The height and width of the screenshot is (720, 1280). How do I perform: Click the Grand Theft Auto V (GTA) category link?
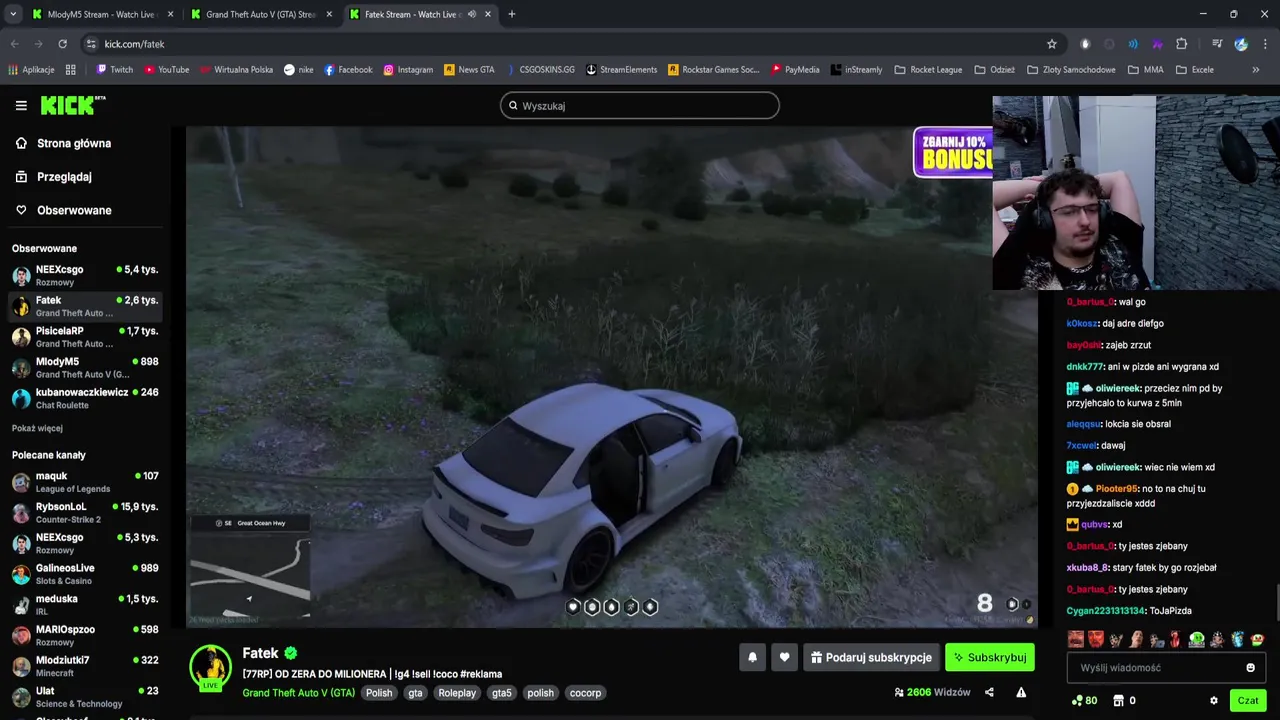pos(298,693)
